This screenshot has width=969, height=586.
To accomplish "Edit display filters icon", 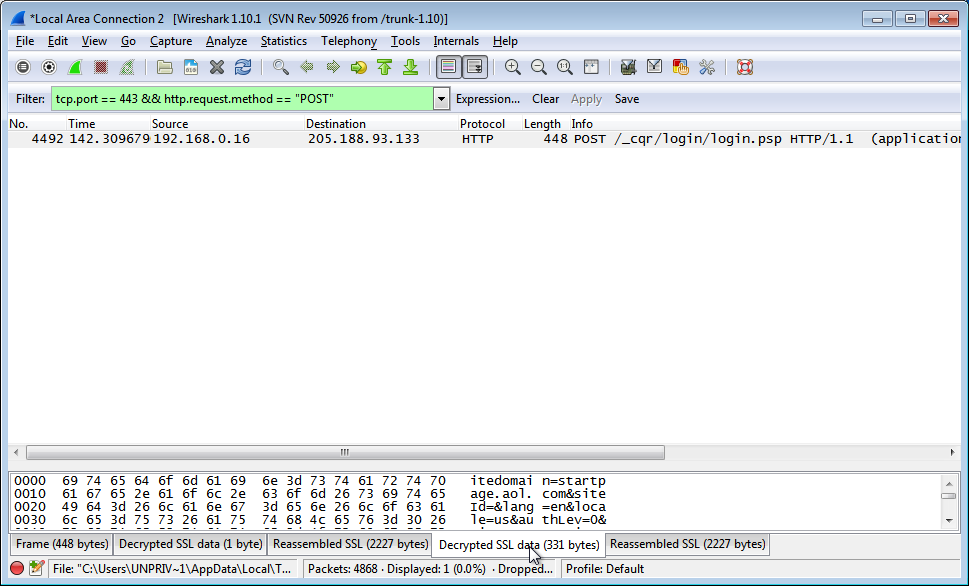I will (x=654, y=67).
